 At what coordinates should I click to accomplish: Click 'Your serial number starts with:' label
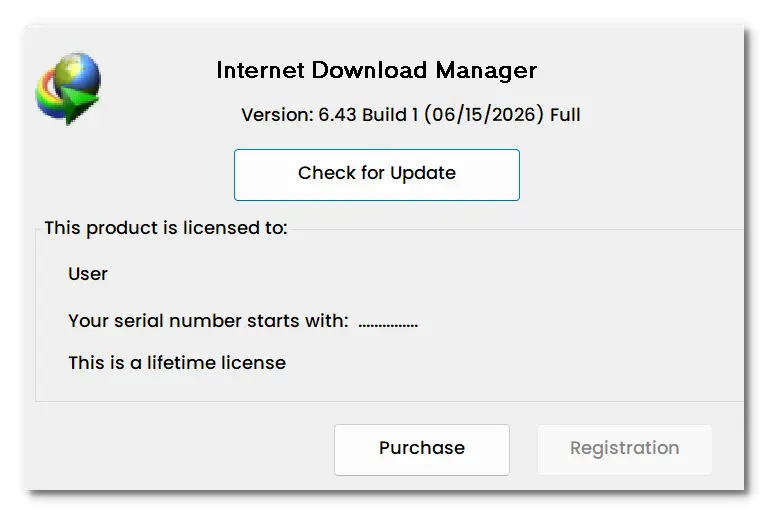click(208, 321)
